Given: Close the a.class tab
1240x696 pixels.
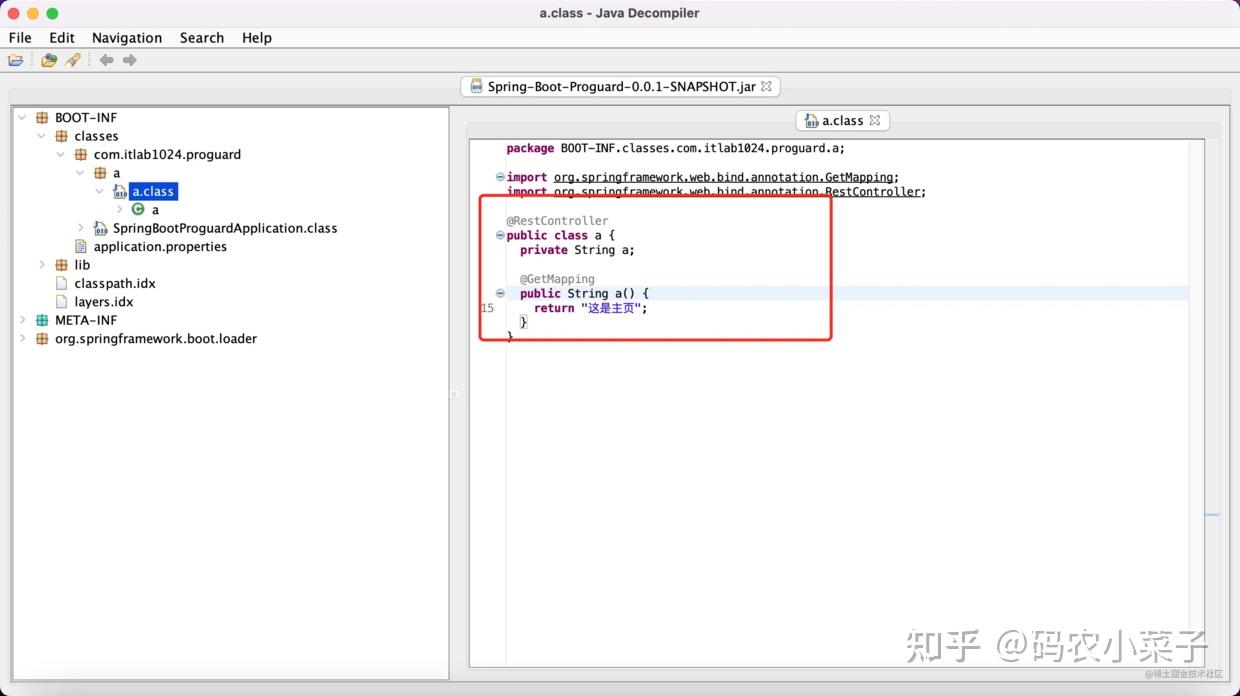Looking at the screenshot, I should pos(875,120).
